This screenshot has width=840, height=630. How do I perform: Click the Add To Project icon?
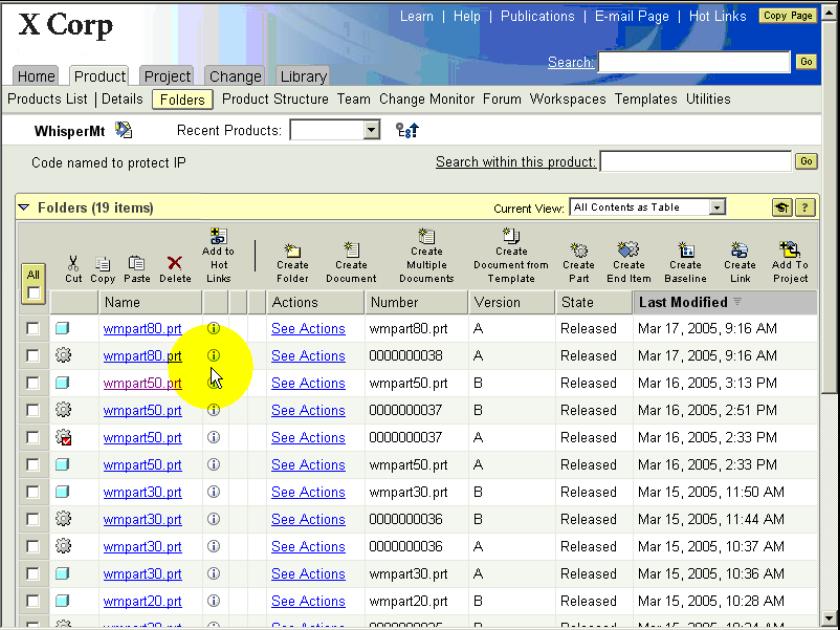[x=790, y=249]
